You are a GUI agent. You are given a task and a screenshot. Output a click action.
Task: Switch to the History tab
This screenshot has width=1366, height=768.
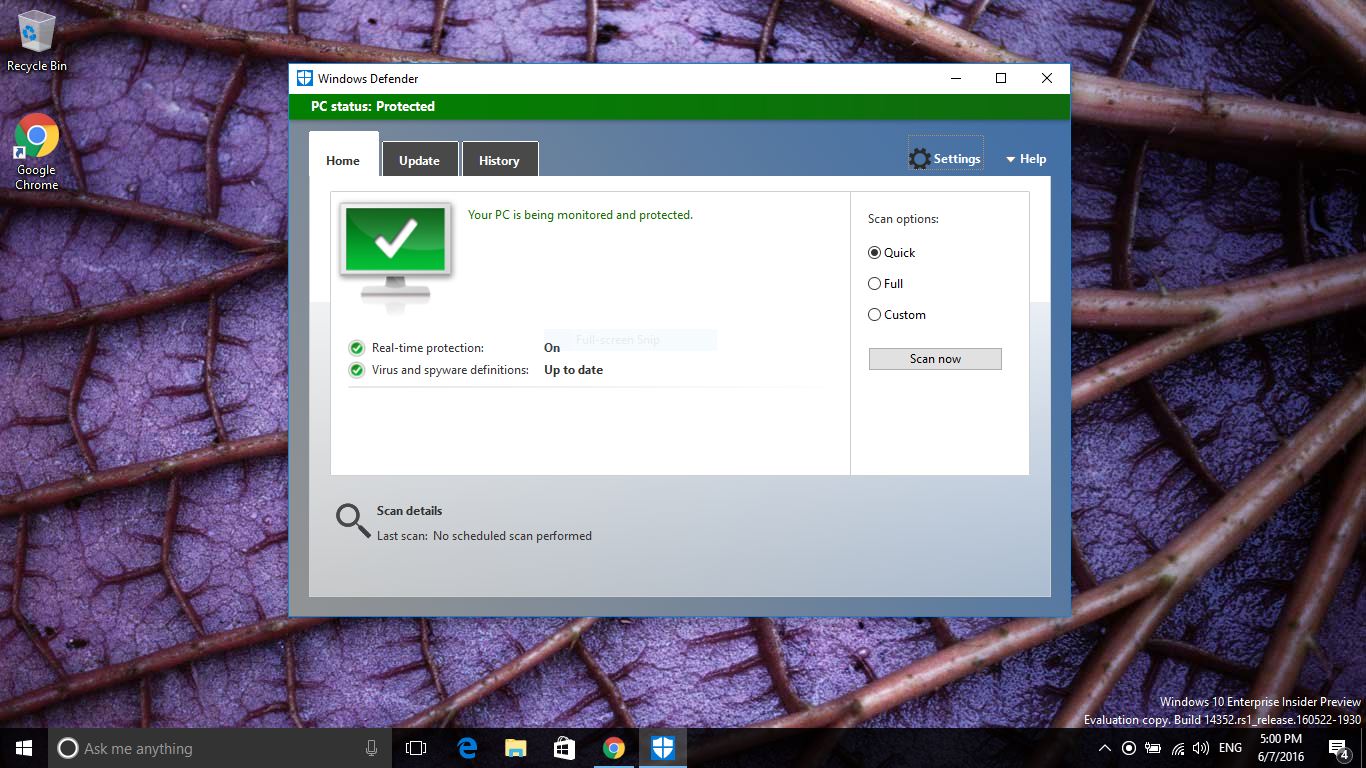click(499, 159)
